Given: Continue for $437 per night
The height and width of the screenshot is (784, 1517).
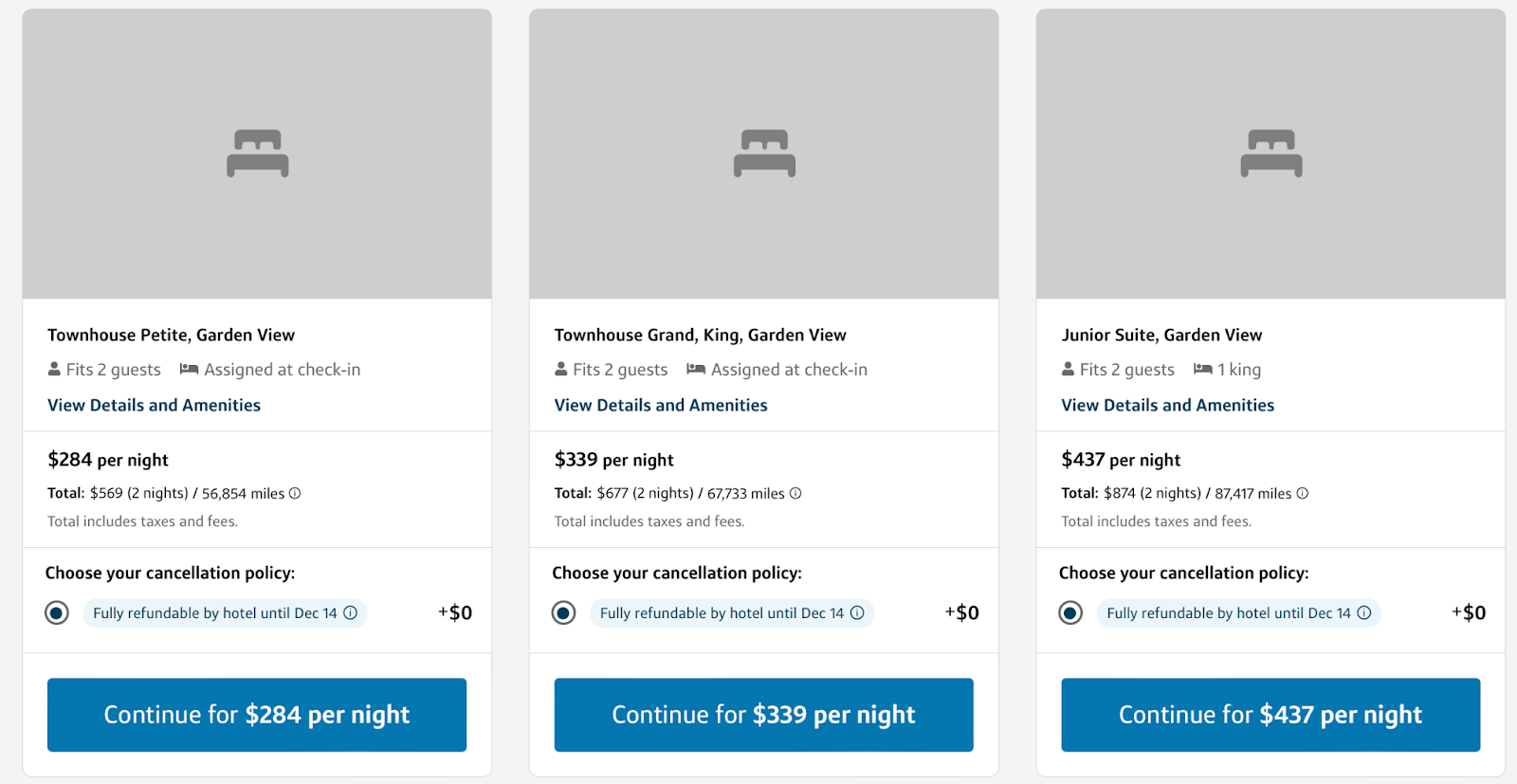Looking at the screenshot, I should (1270, 715).
